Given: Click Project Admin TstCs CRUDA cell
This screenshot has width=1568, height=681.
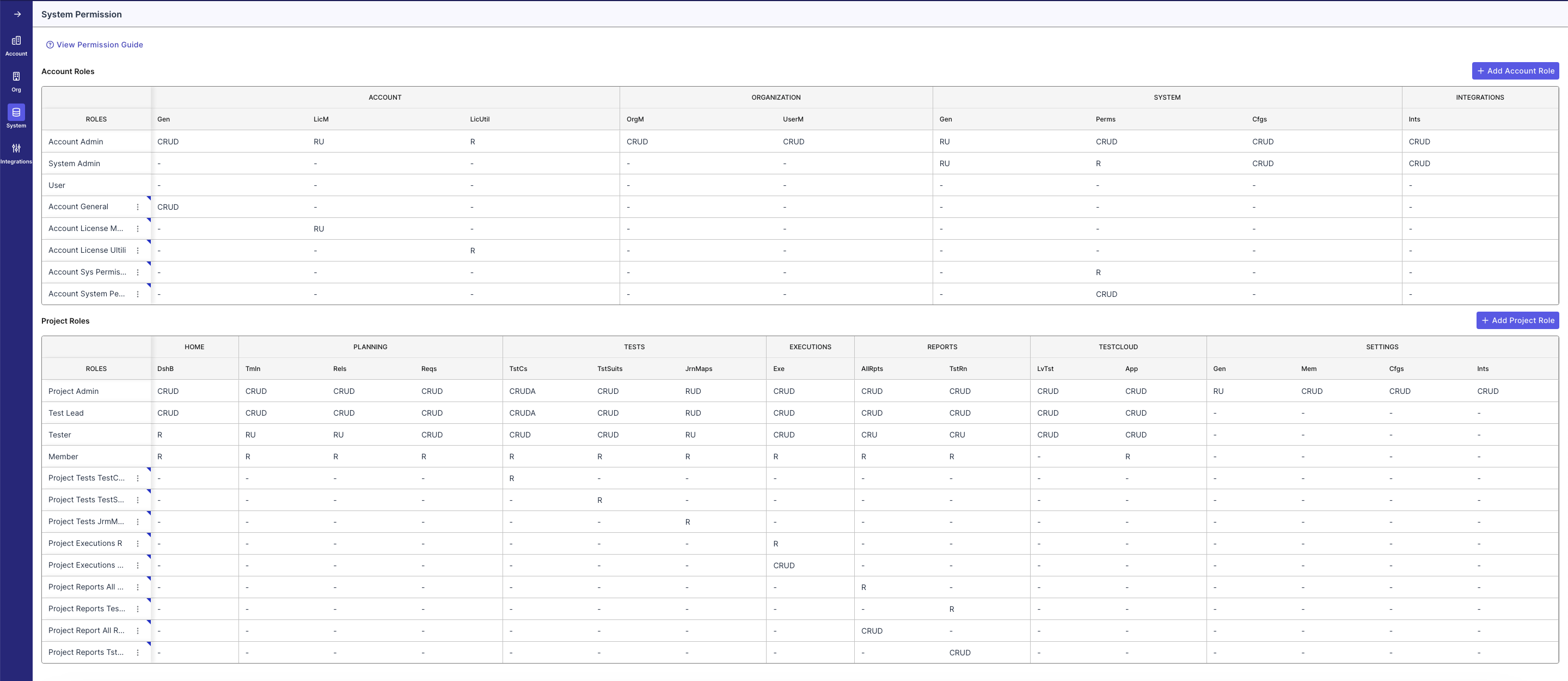Looking at the screenshot, I should (522, 391).
